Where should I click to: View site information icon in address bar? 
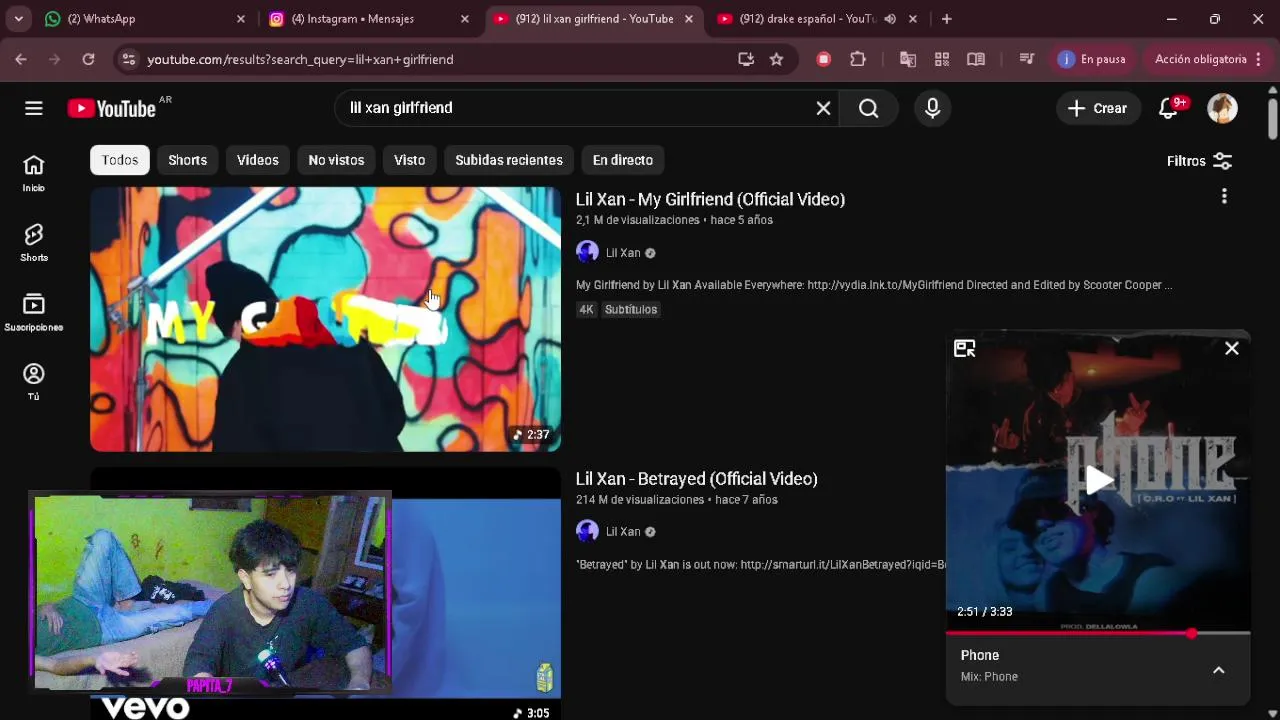tap(128, 59)
